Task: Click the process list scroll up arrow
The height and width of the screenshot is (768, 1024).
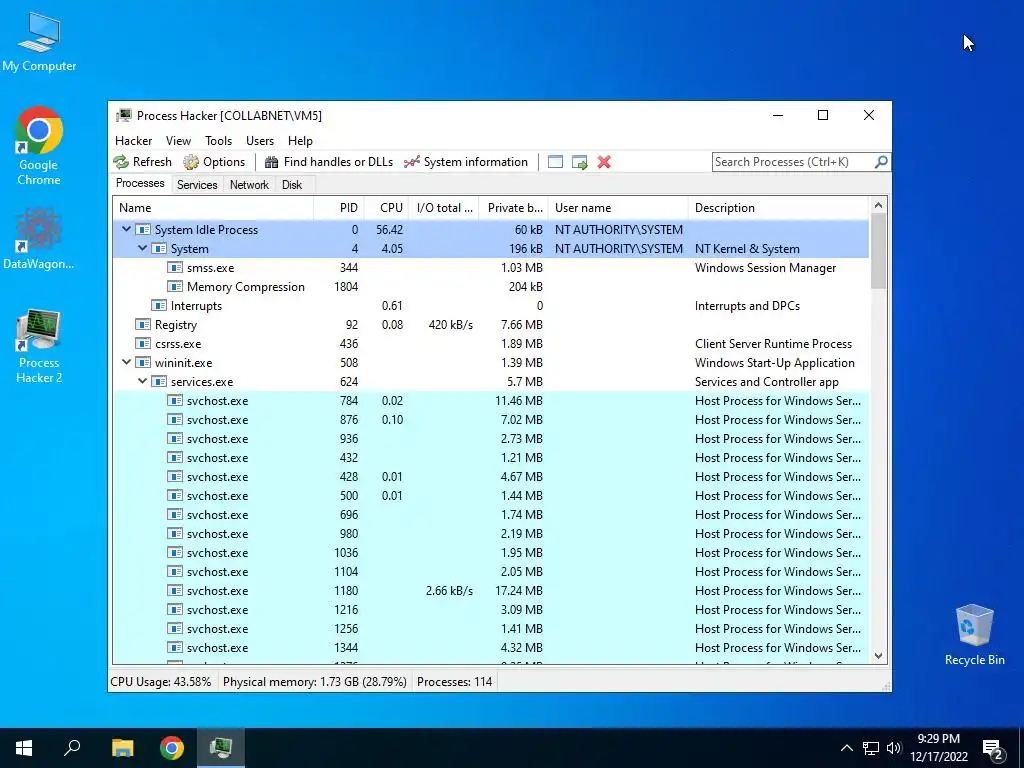Action: pyautogui.click(x=878, y=205)
